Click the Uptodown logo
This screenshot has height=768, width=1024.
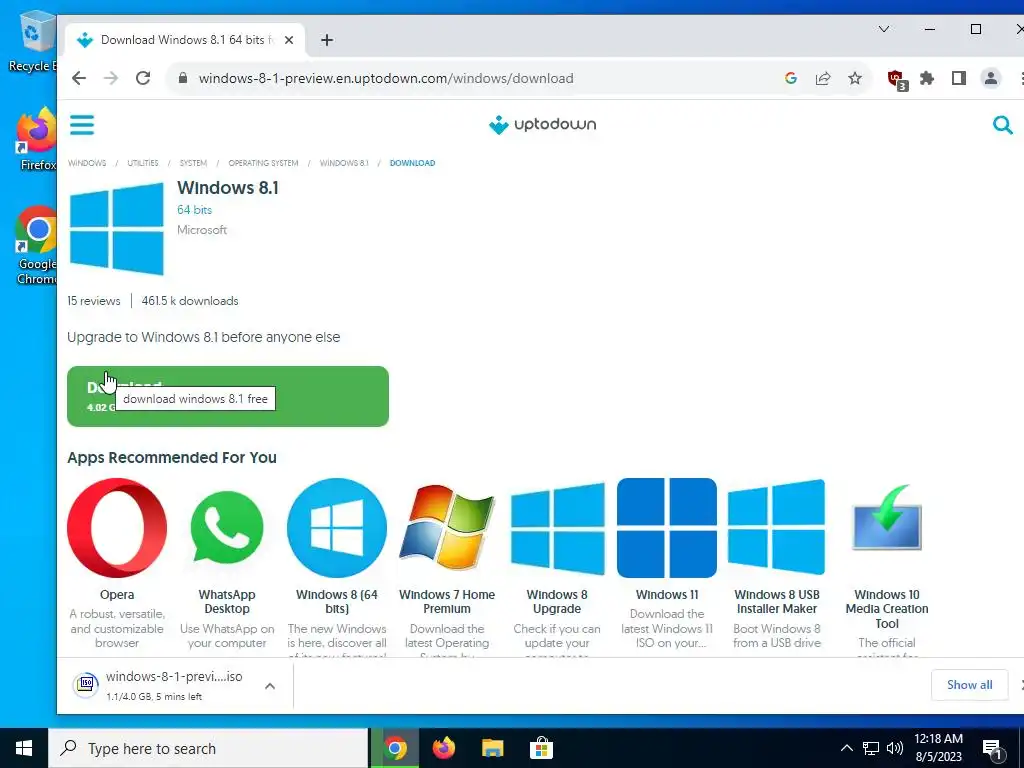[543, 124]
